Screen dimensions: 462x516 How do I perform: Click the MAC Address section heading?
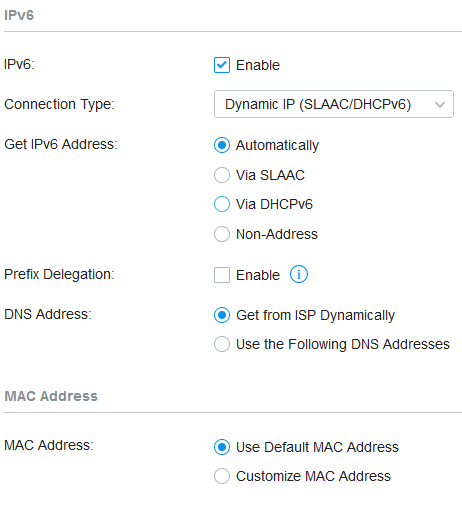(51, 396)
